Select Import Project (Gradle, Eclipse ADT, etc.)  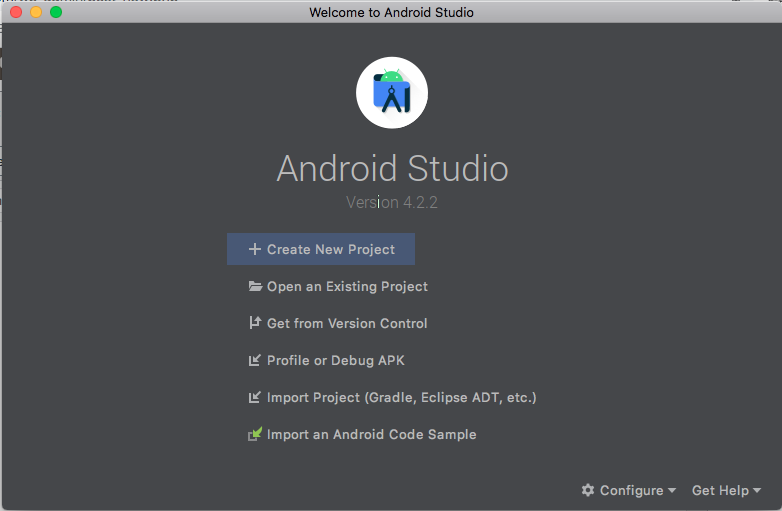point(392,397)
